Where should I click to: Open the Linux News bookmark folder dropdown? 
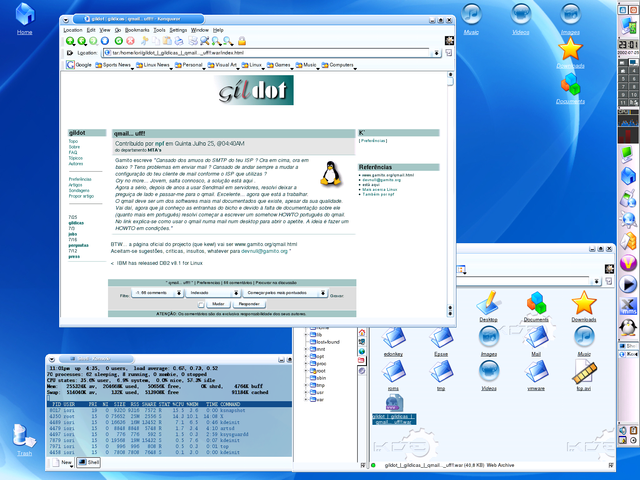point(153,65)
